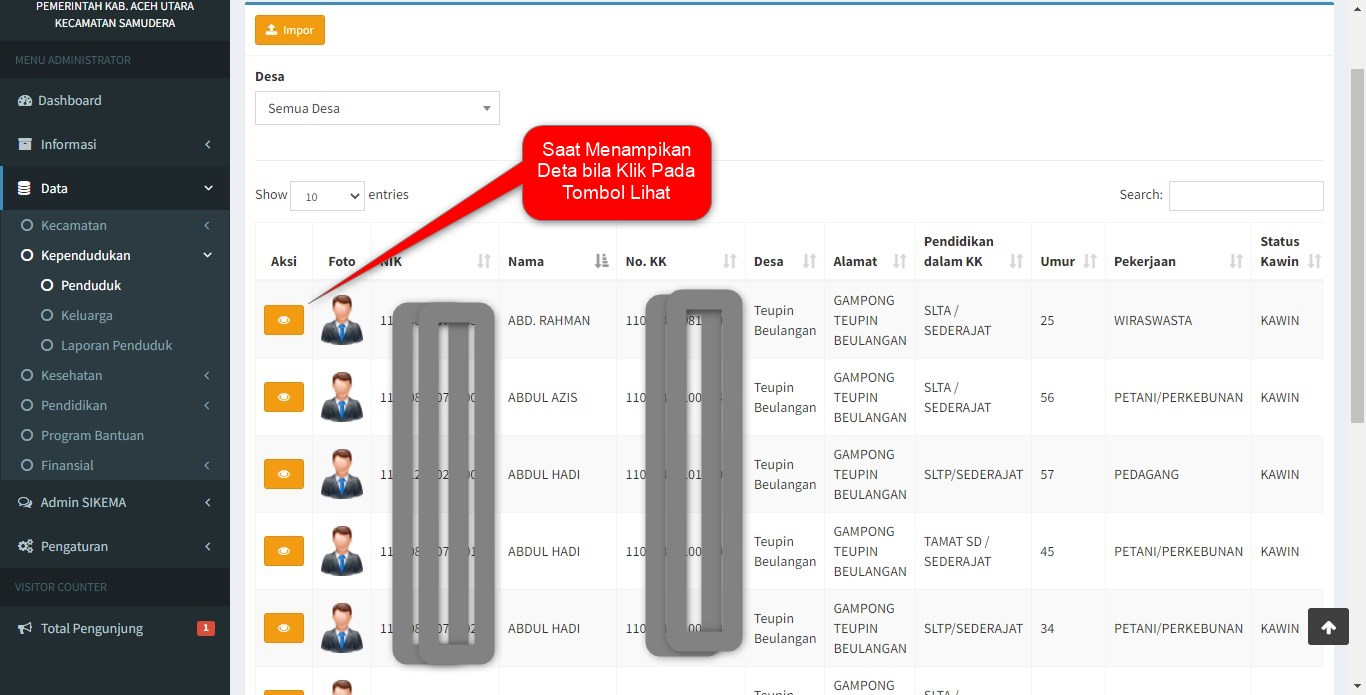Focus the Search input field
Viewport: 1366px width, 695px height.
tap(1246, 195)
